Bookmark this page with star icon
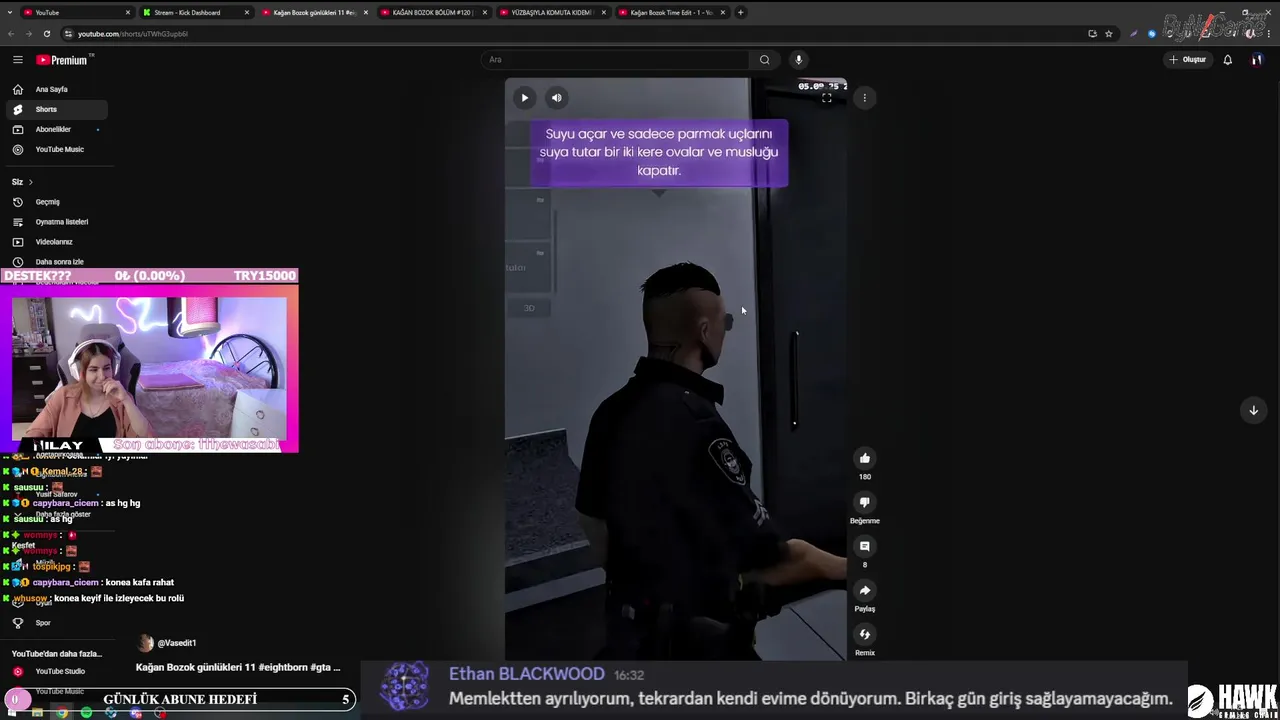The width and height of the screenshot is (1280, 720). (x=1108, y=34)
